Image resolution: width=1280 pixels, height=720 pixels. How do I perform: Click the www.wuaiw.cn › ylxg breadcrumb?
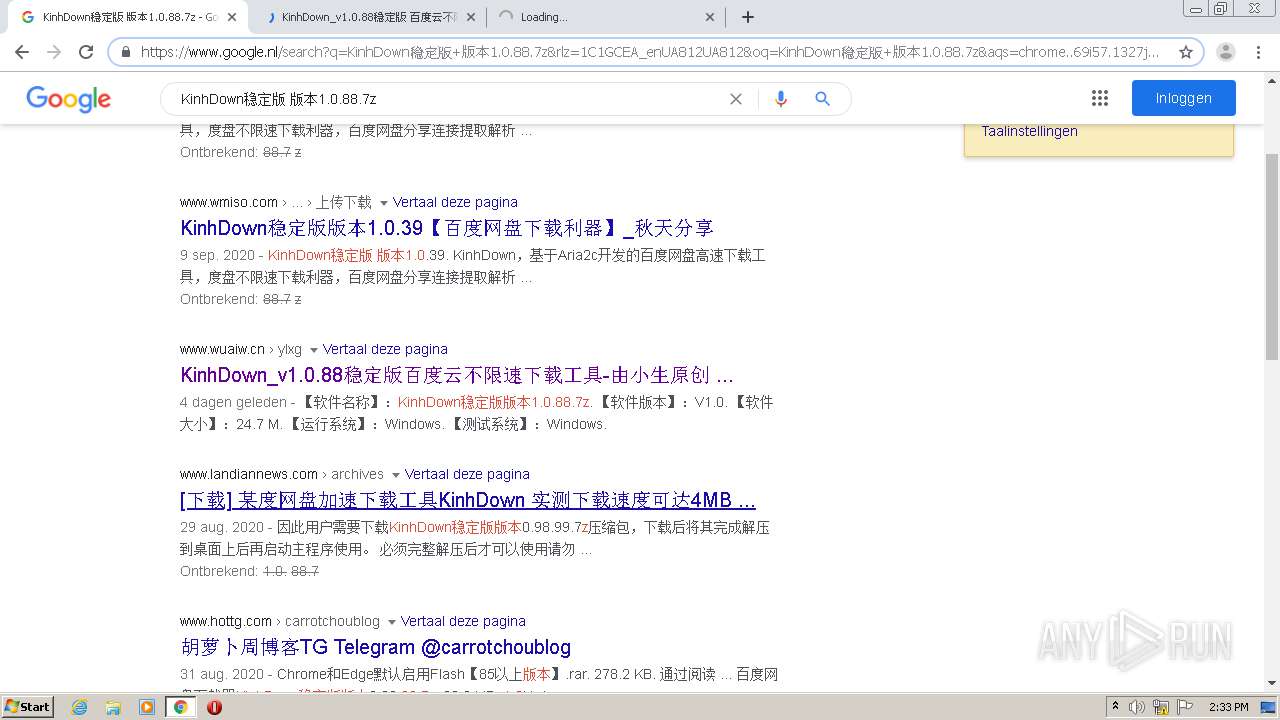[x=241, y=349]
